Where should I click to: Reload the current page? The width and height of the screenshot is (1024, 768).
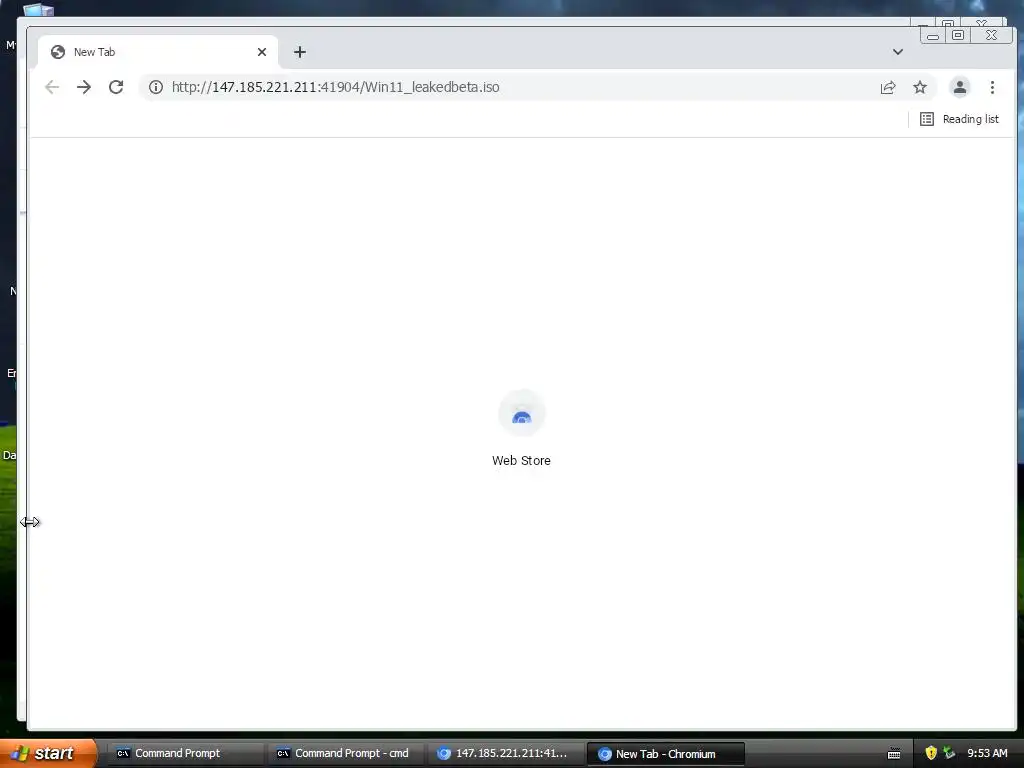(116, 88)
